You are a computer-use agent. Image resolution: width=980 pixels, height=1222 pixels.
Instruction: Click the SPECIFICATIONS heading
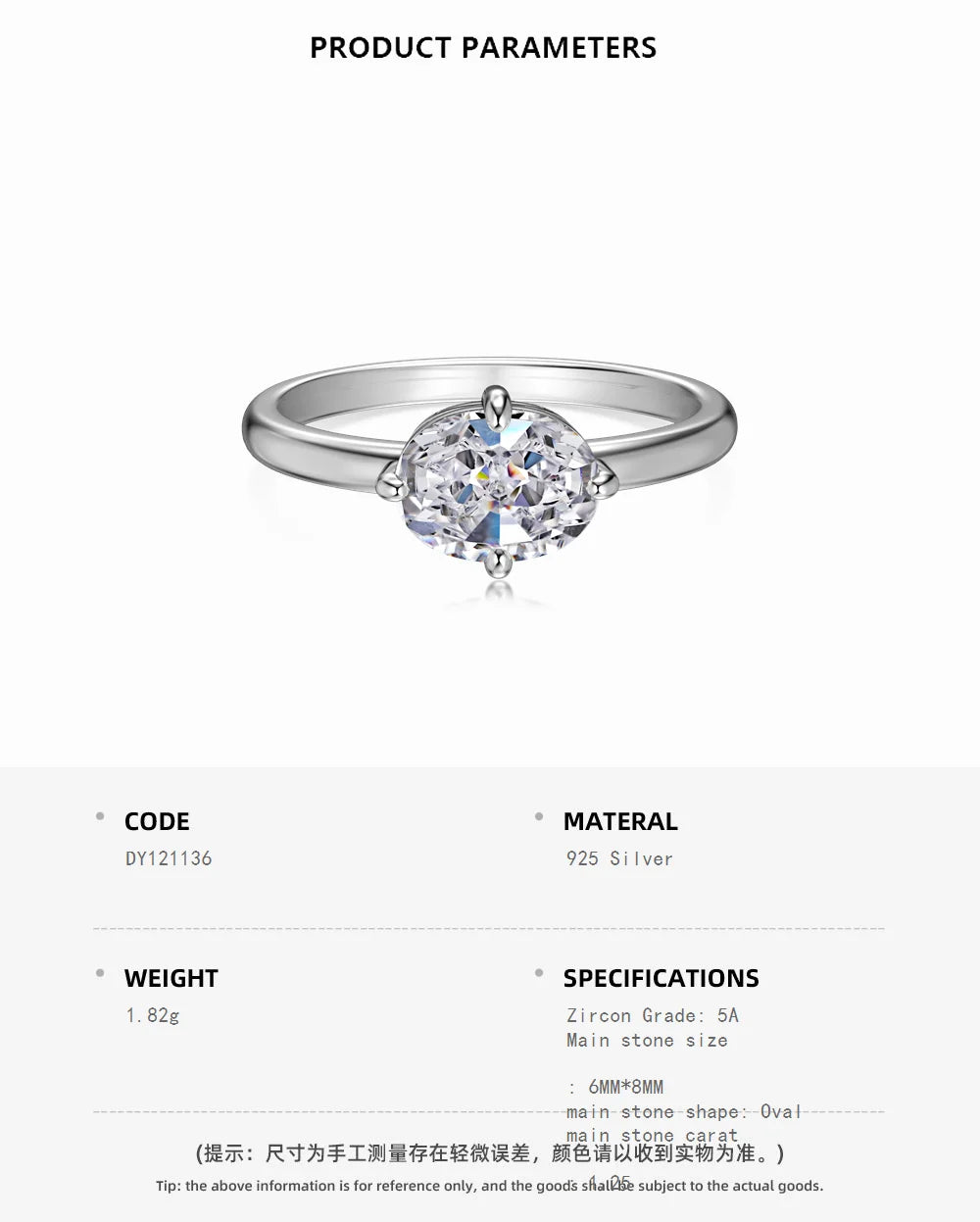661,978
